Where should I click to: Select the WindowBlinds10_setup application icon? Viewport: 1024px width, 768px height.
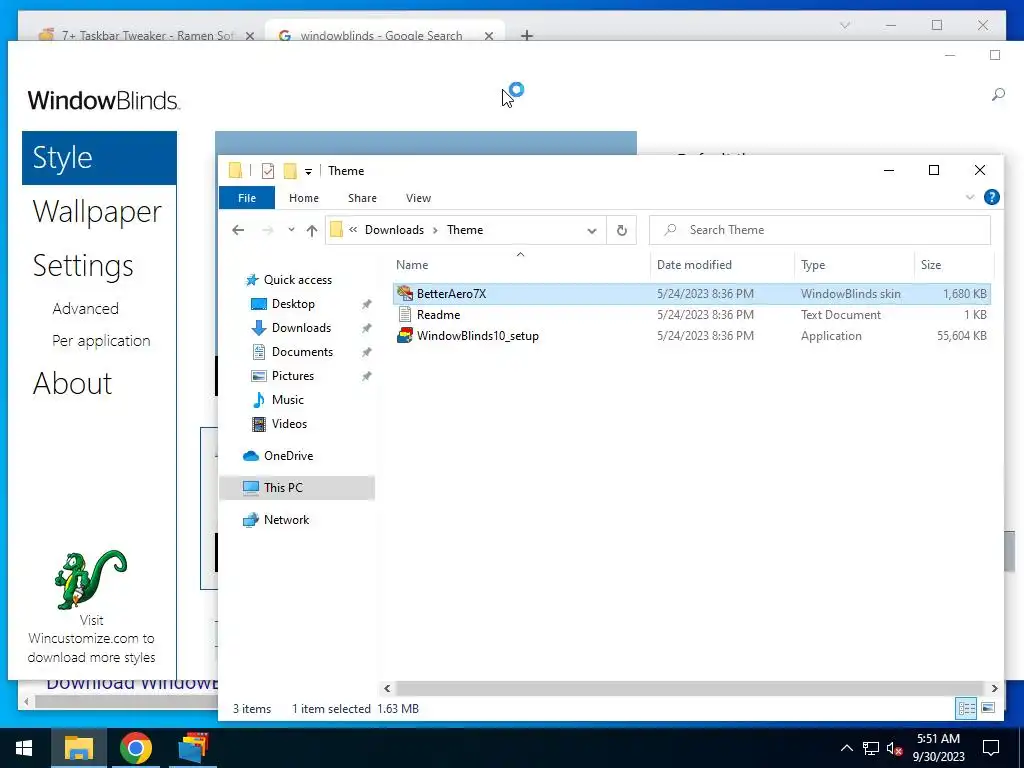pyautogui.click(x=405, y=336)
